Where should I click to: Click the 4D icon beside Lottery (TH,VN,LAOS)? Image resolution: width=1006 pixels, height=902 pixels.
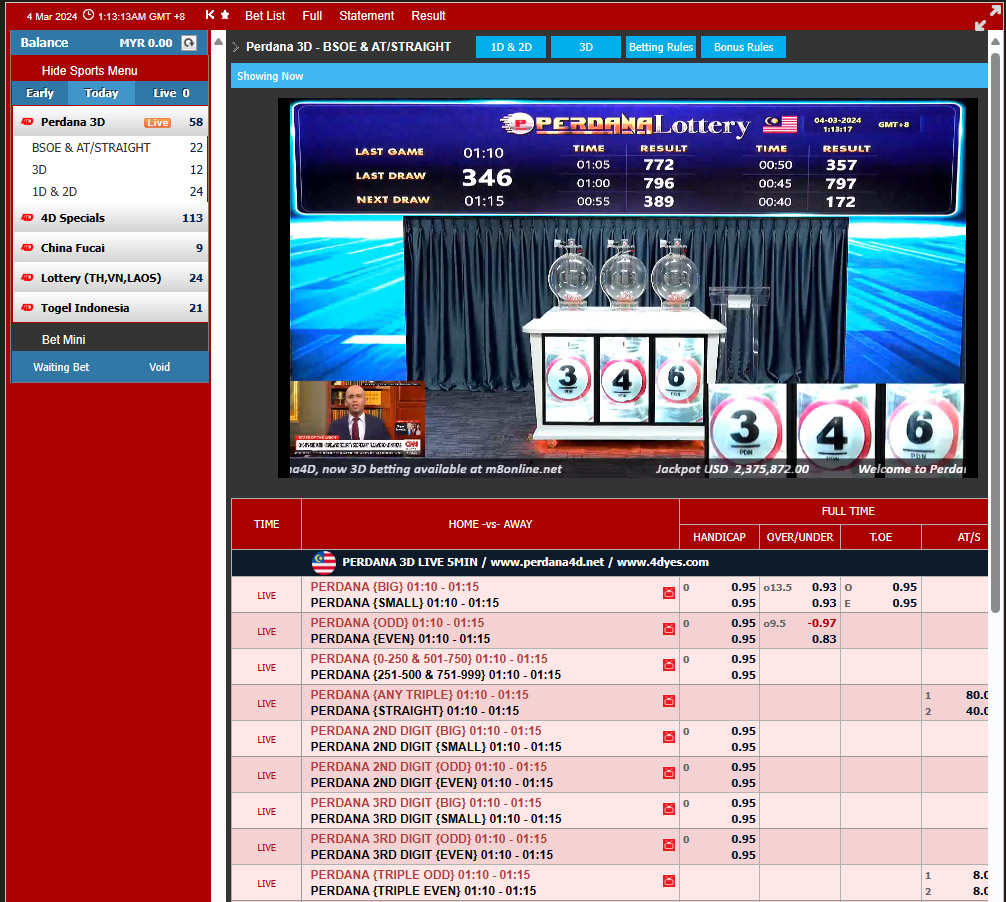point(27,278)
